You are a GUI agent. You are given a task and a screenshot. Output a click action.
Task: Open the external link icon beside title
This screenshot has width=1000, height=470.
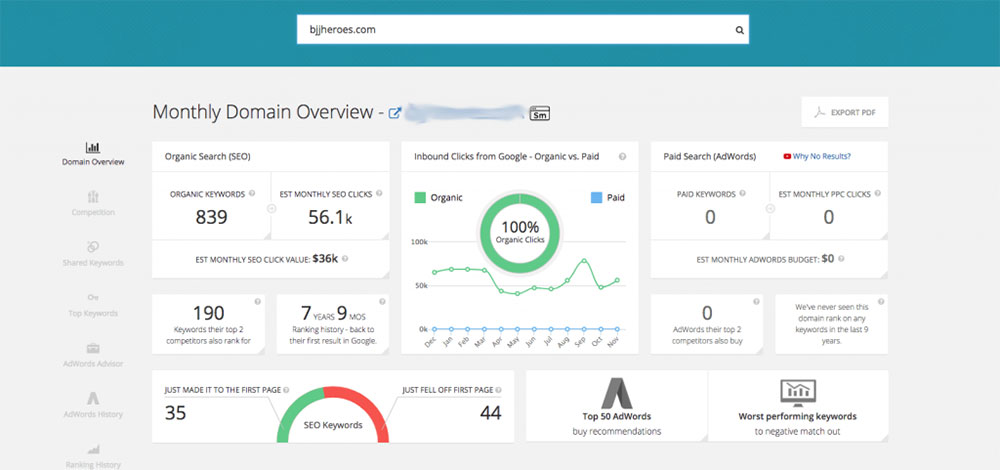click(x=395, y=113)
